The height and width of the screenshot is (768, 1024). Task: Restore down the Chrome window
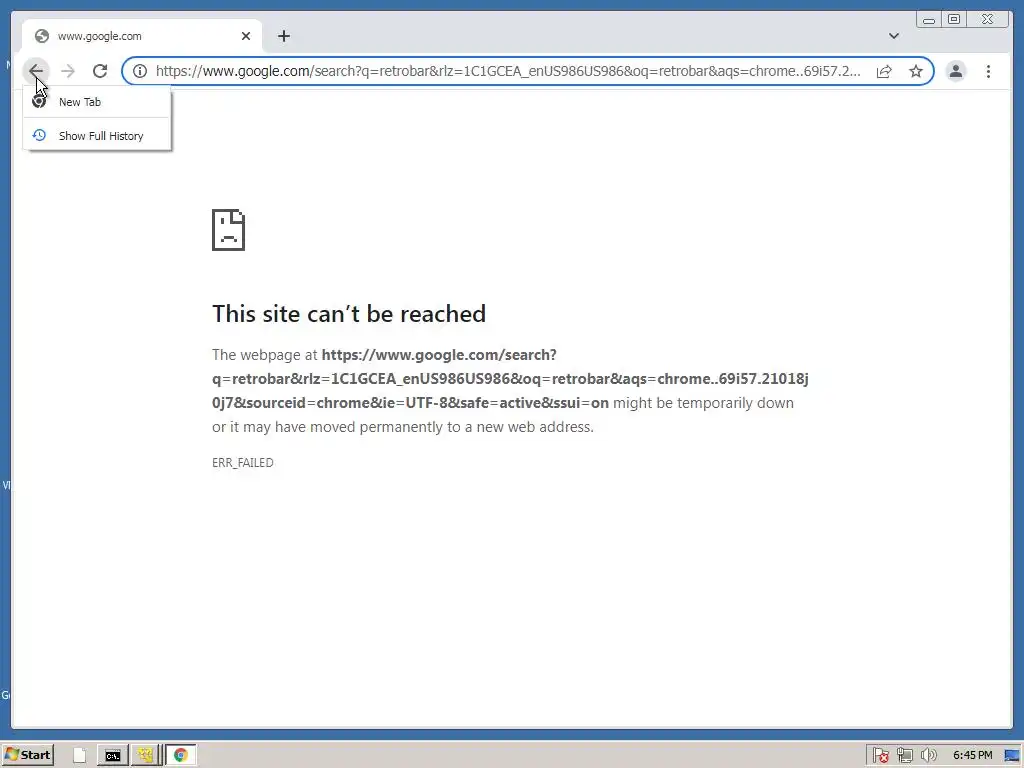coord(953,20)
